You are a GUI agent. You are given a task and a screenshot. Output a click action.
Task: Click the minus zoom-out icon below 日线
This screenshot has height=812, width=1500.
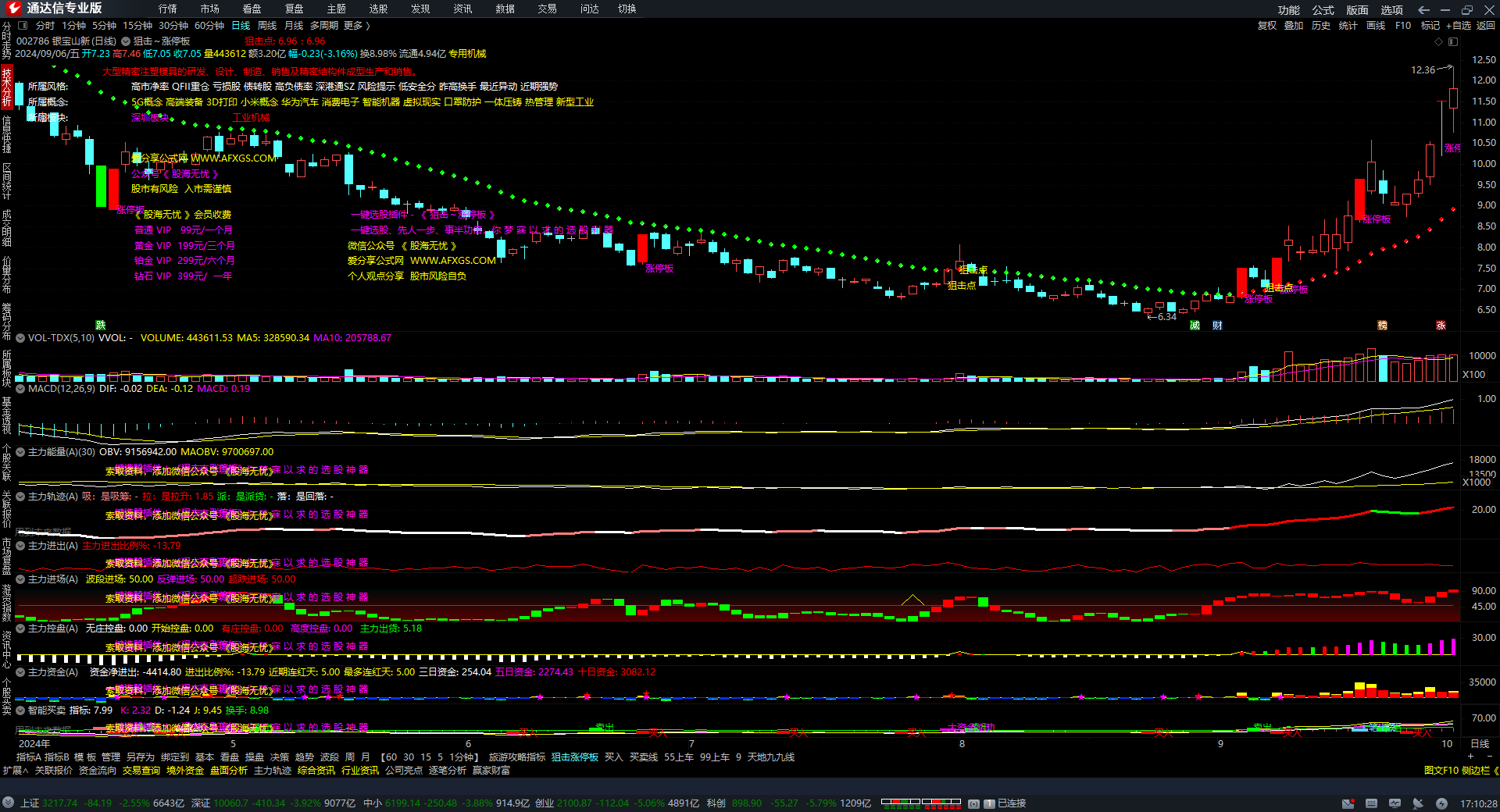point(1489,757)
